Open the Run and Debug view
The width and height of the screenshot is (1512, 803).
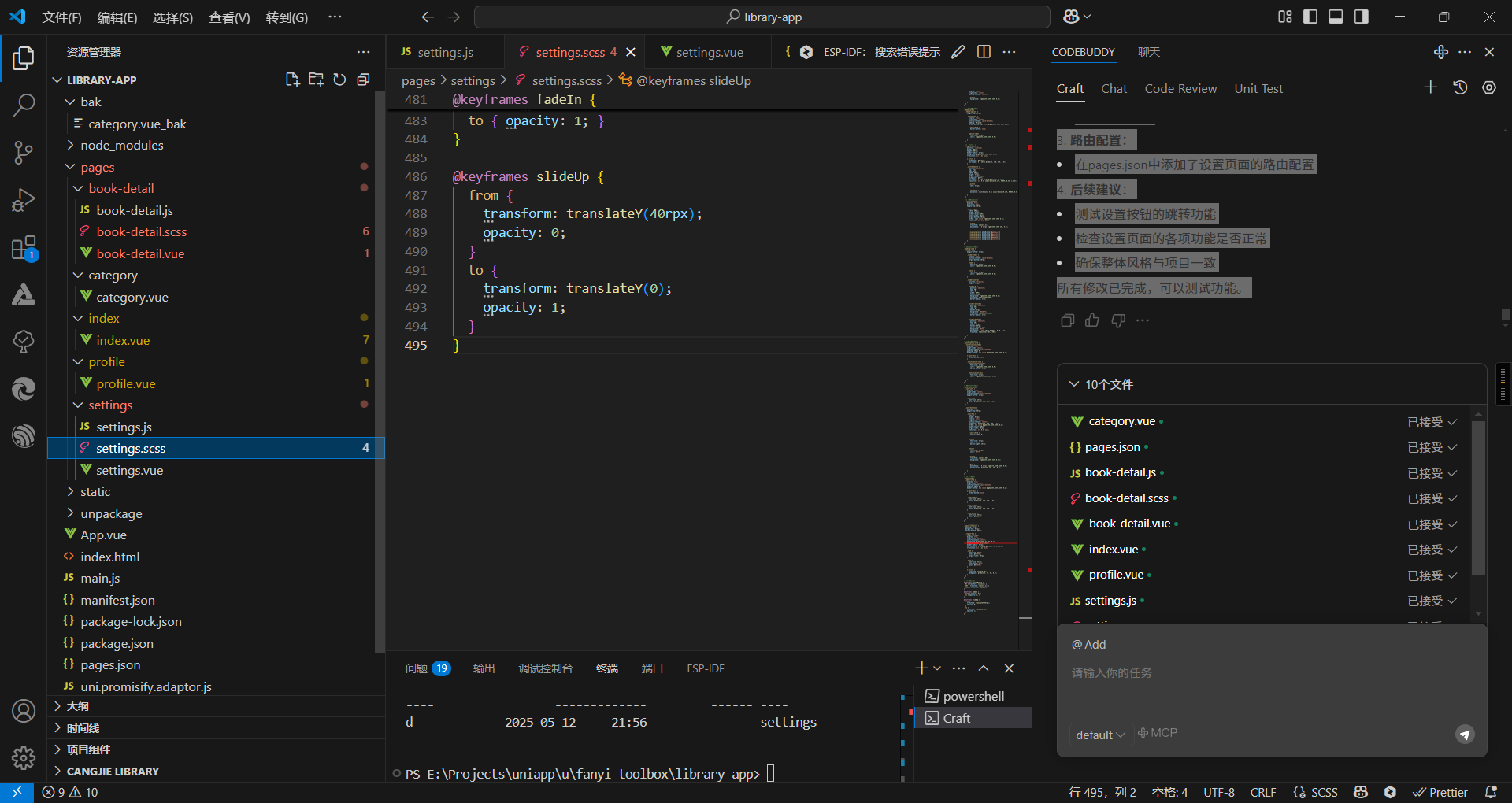pyautogui.click(x=24, y=200)
